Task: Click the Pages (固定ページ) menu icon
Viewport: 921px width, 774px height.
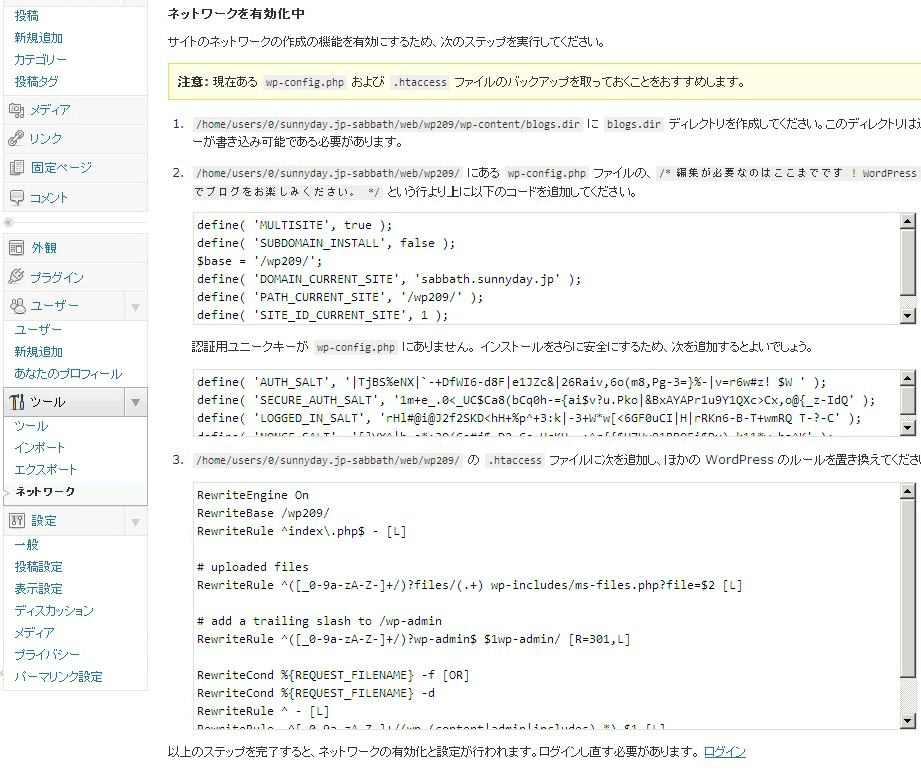Action: click(x=16, y=168)
